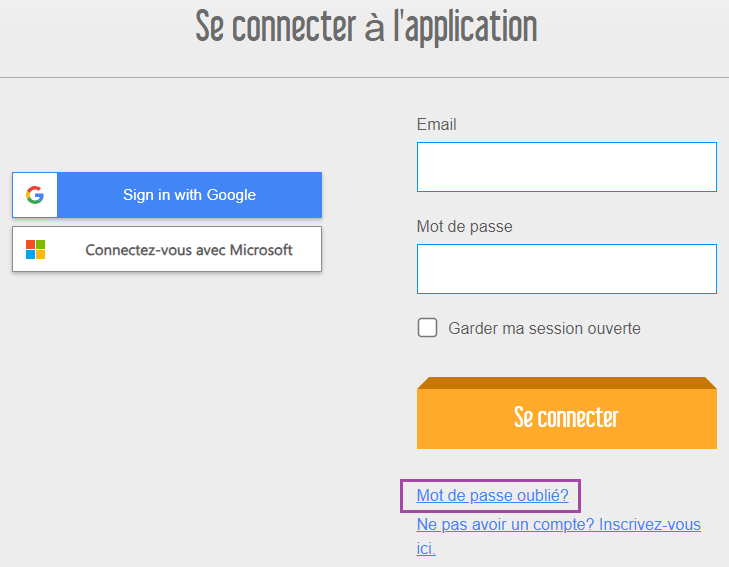This screenshot has width=729, height=567.
Task: Select Connectez-vous avec Microsoft button text
Action: [189, 250]
